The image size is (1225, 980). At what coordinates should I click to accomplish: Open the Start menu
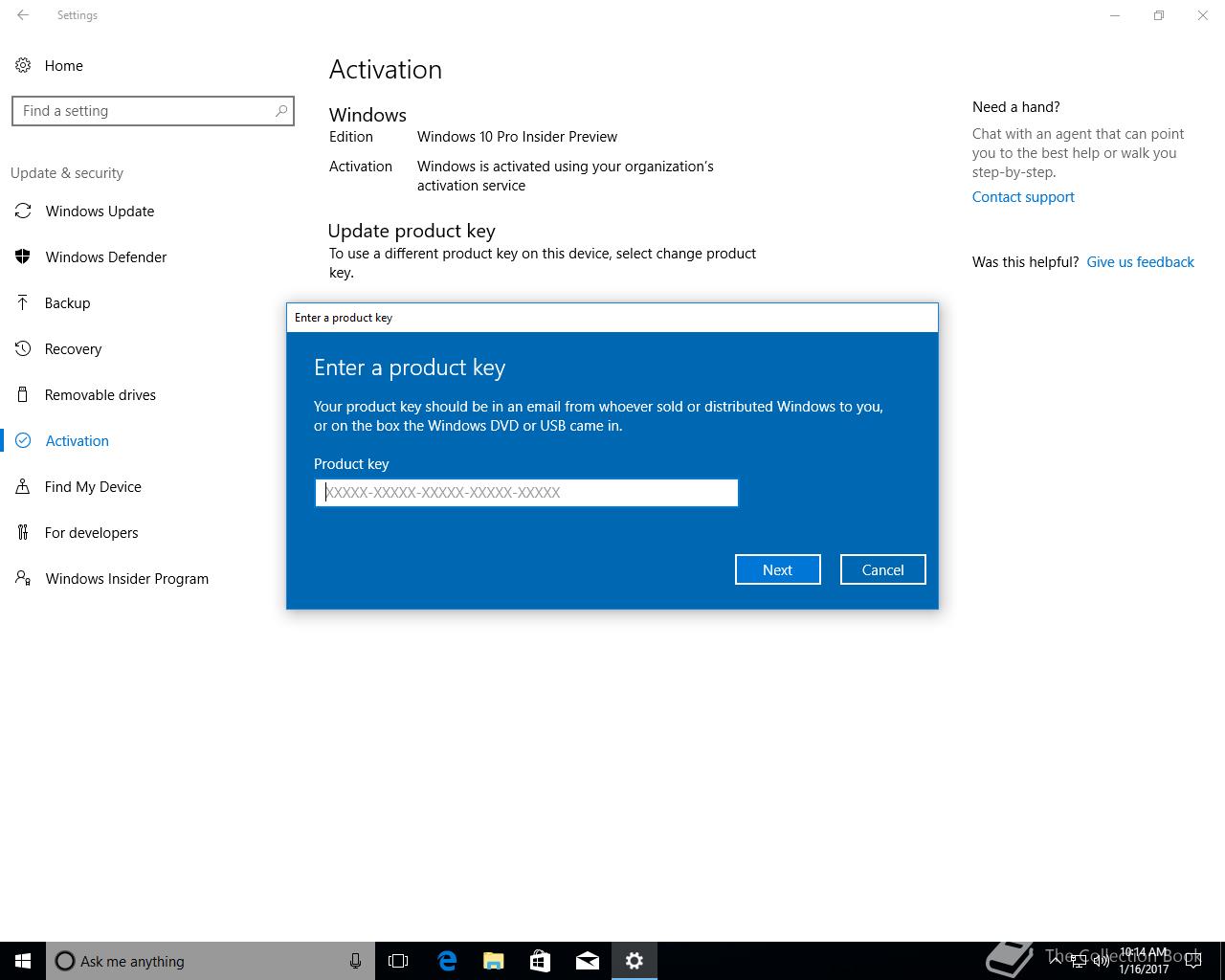(x=23, y=961)
